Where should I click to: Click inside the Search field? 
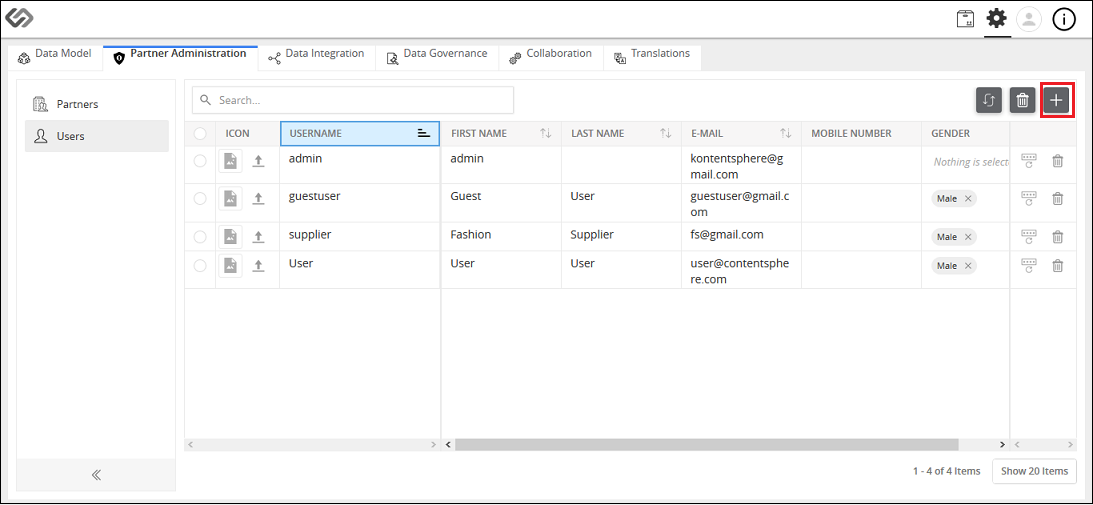pos(353,100)
